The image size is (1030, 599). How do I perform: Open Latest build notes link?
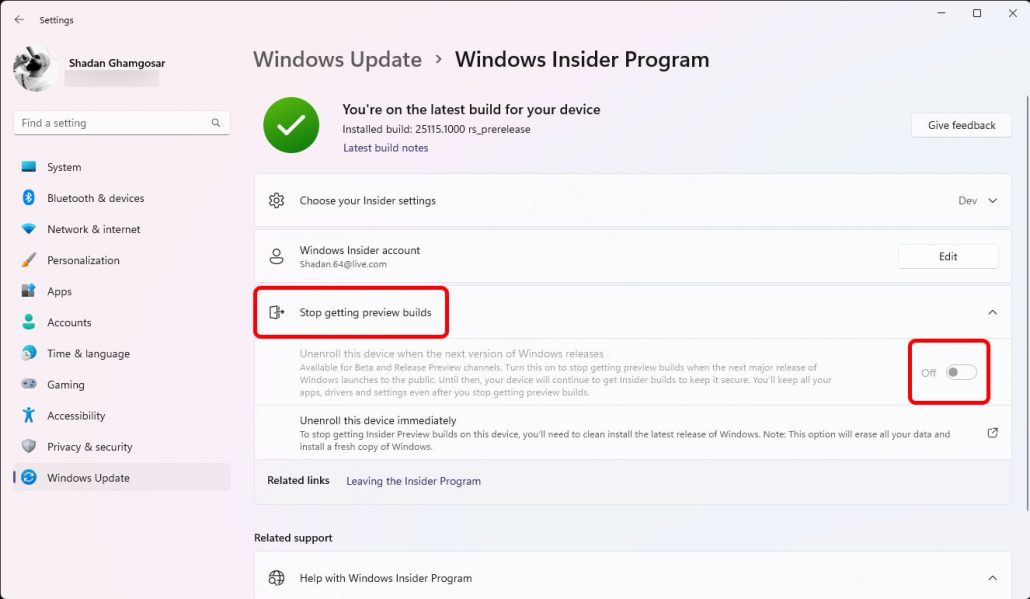click(386, 148)
